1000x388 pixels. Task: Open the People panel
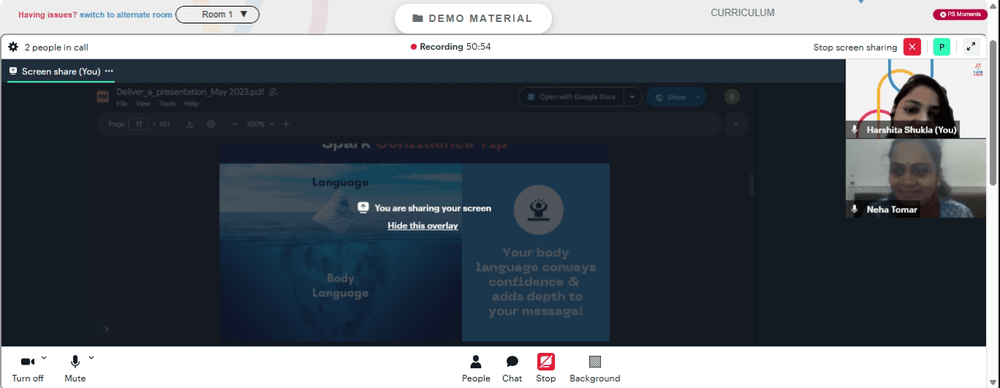[x=476, y=369]
